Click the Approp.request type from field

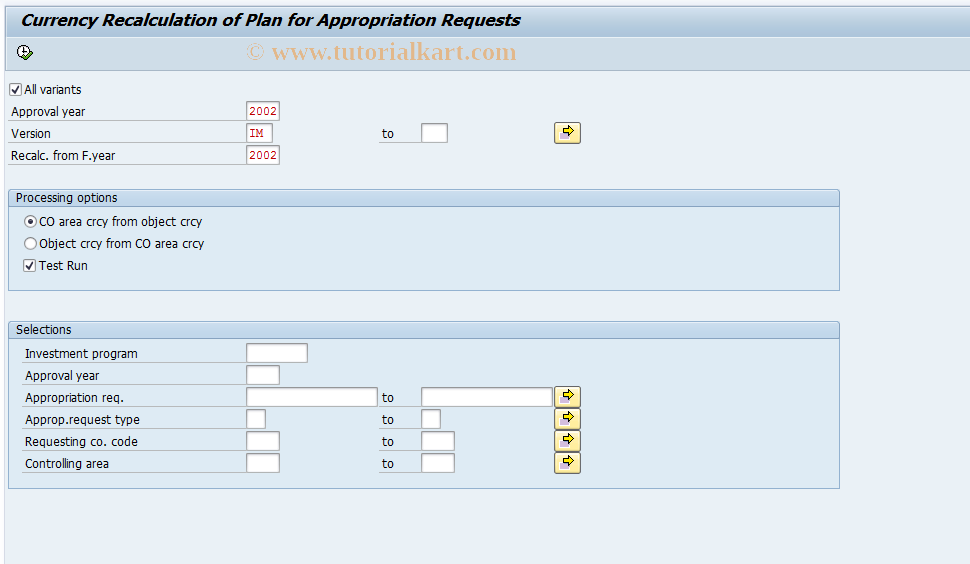256,419
